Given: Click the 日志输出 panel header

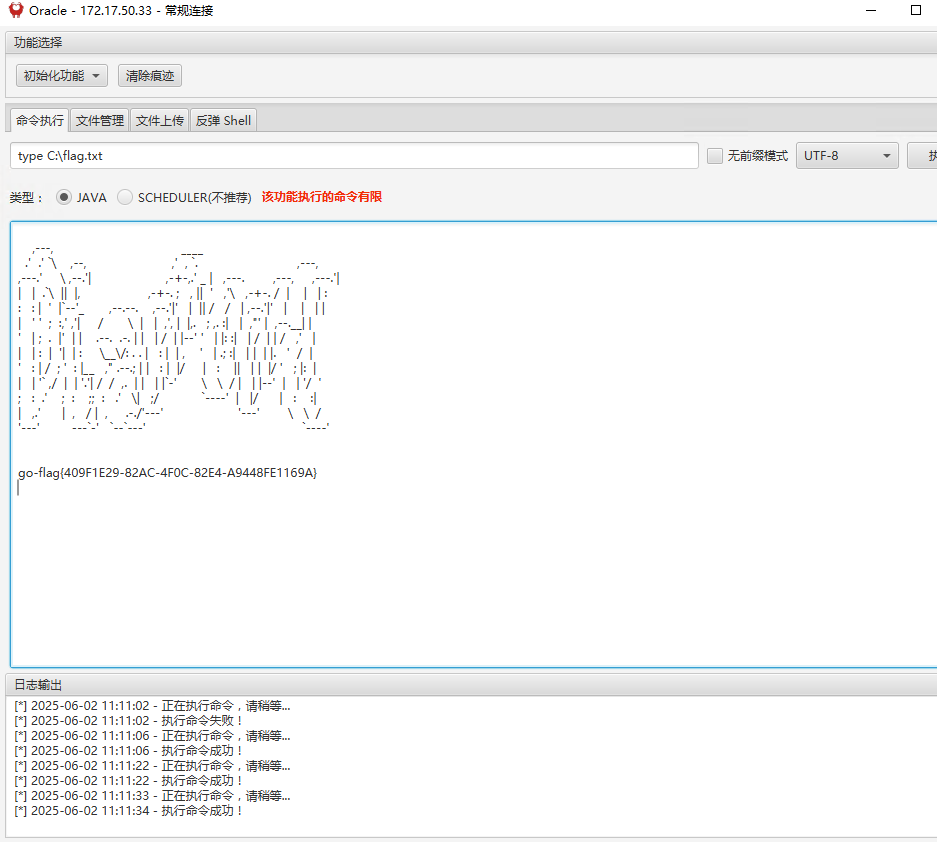Looking at the screenshot, I should [38, 685].
